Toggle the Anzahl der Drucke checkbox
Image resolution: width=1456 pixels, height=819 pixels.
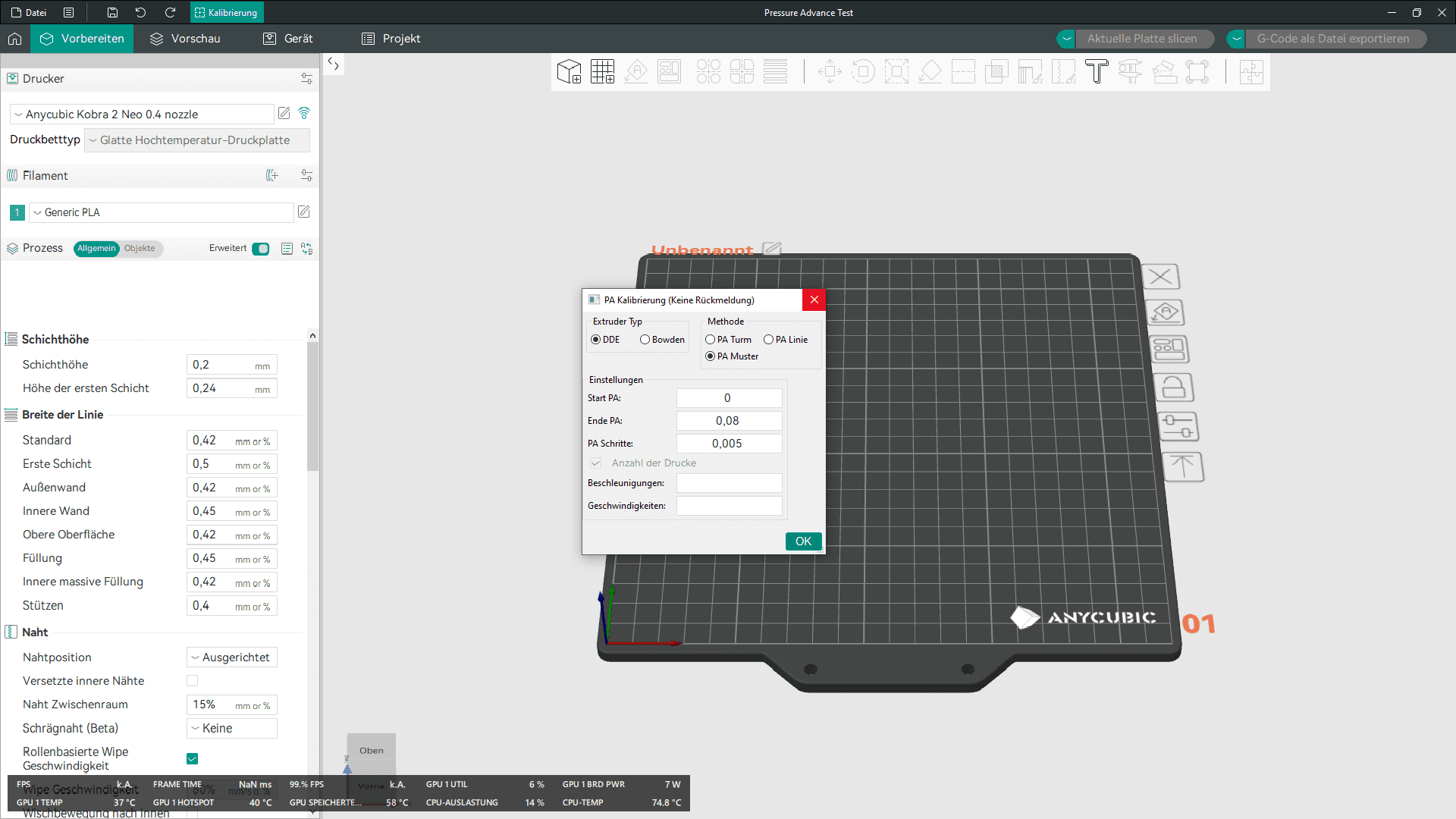(596, 463)
